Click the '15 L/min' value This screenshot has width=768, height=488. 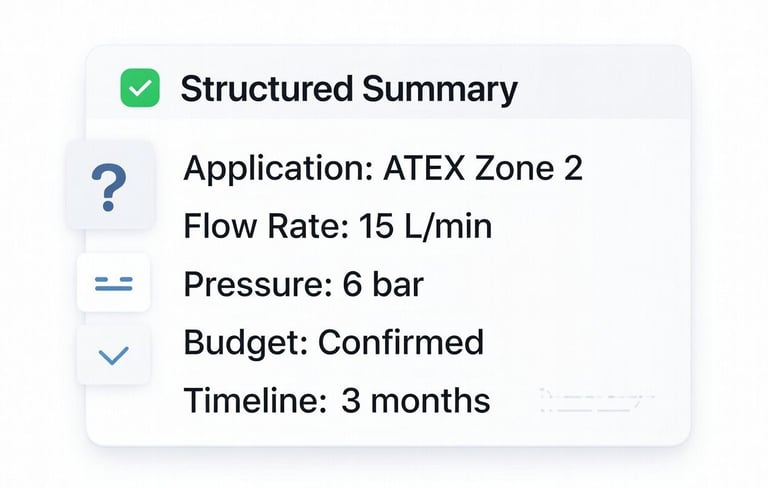point(425,225)
